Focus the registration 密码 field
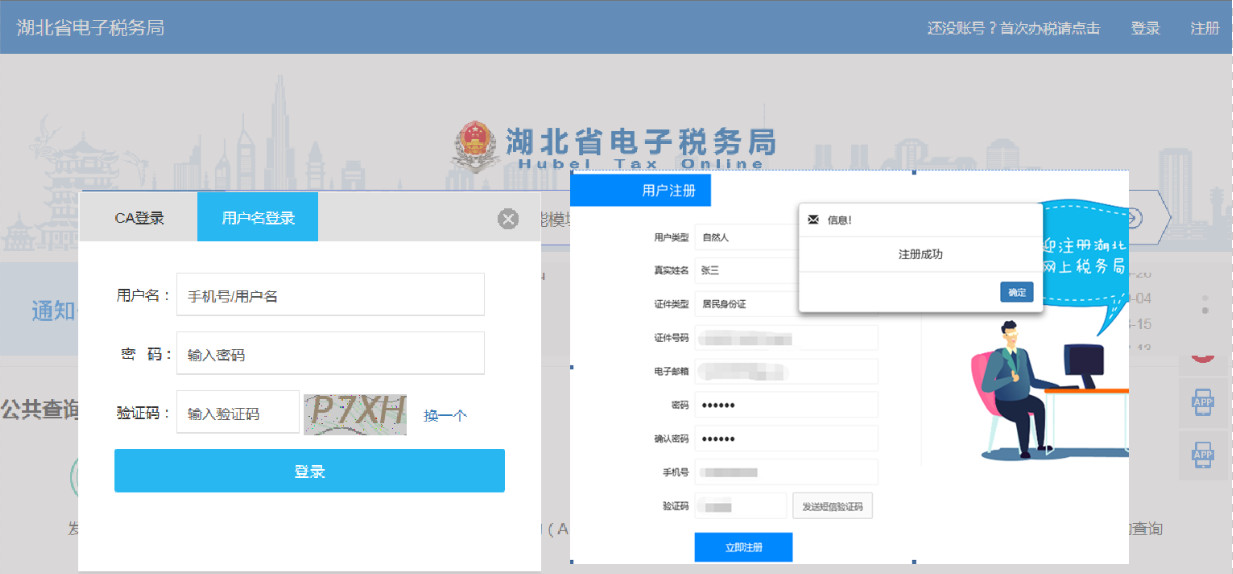 click(786, 405)
